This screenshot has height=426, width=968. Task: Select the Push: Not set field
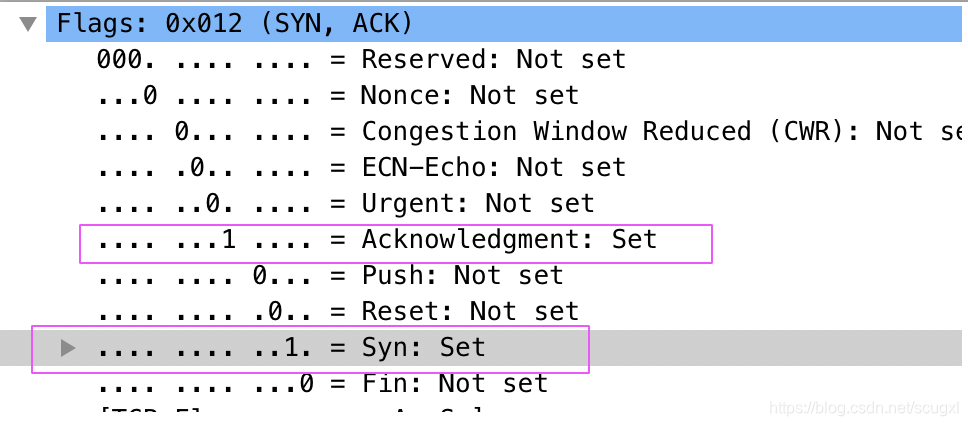click(330, 275)
